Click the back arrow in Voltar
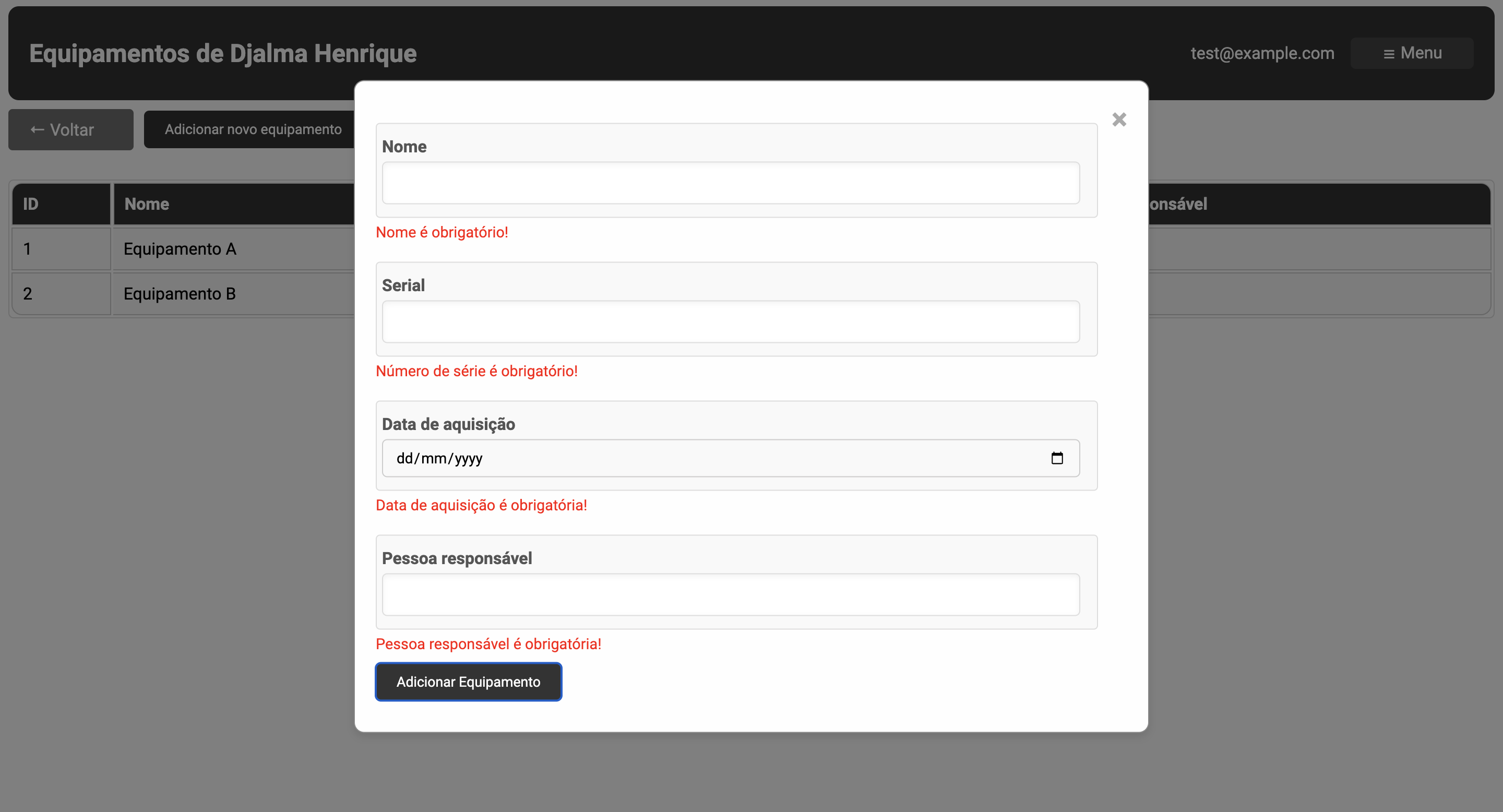The image size is (1503, 812). click(36, 129)
